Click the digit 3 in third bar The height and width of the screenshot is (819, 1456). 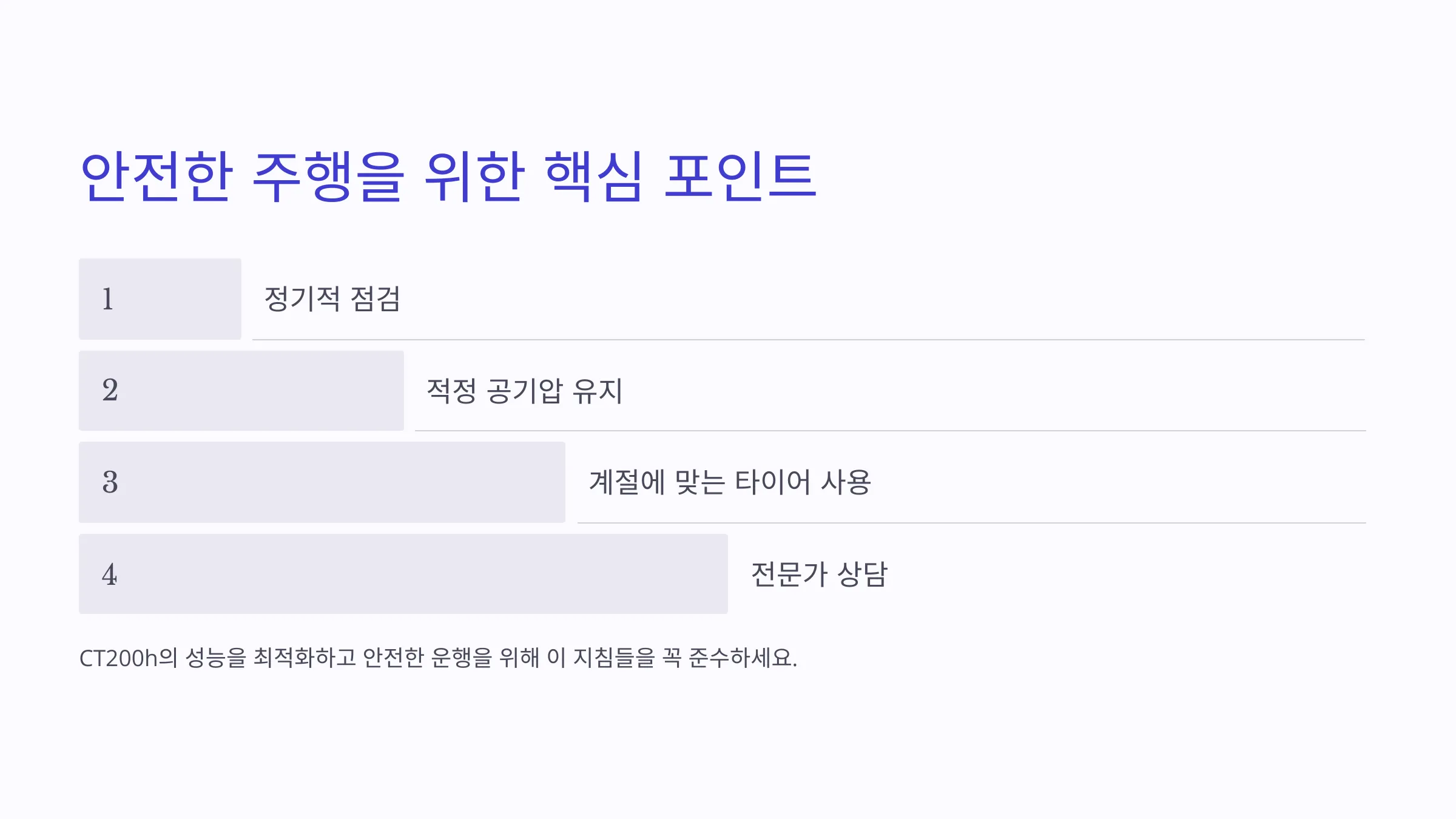(110, 482)
